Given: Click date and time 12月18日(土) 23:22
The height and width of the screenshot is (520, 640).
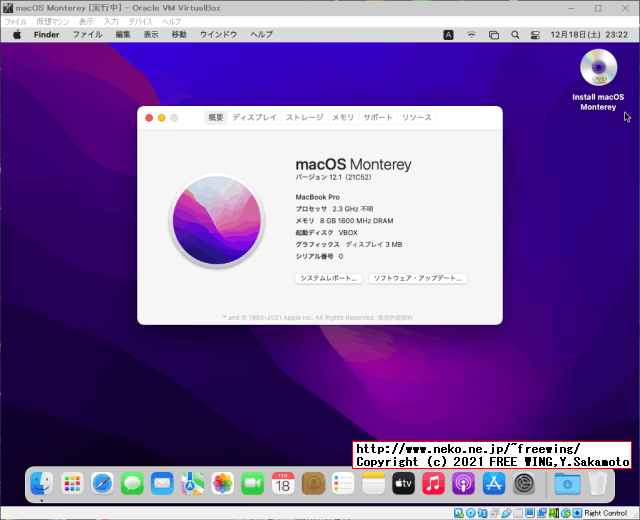Looking at the screenshot, I should tap(589, 35).
